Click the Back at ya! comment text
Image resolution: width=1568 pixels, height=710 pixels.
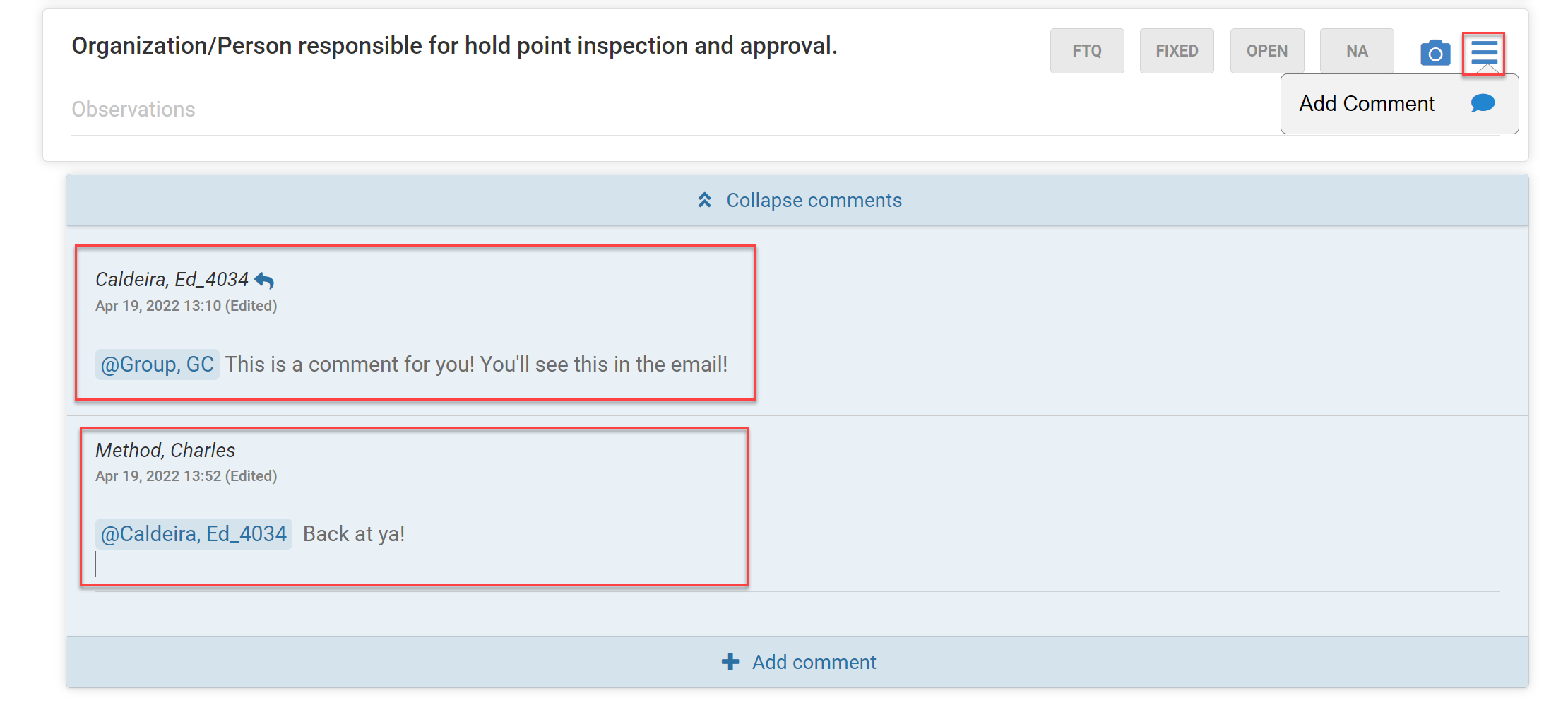coord(354,534)
